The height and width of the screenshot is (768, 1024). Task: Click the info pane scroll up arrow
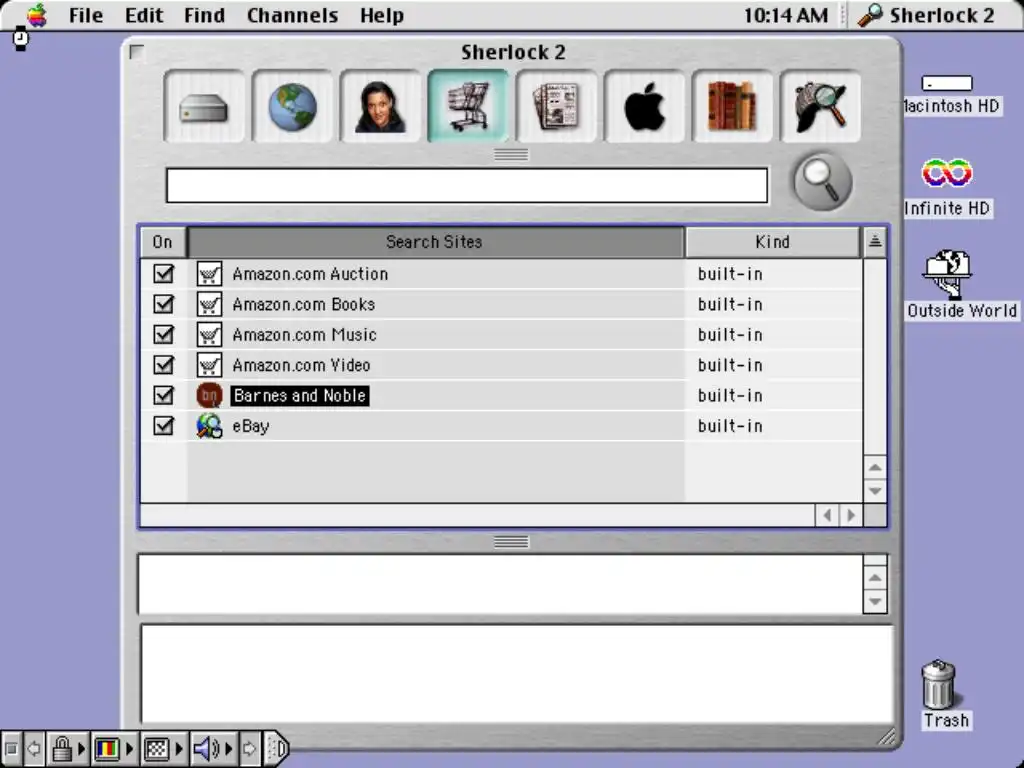click(875, 578)
